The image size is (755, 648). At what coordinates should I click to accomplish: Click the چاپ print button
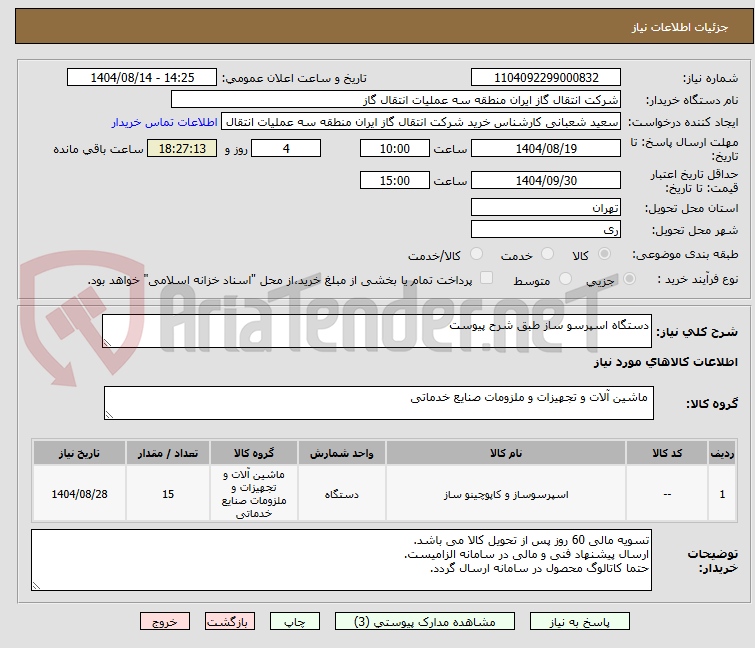pos(294,622)
